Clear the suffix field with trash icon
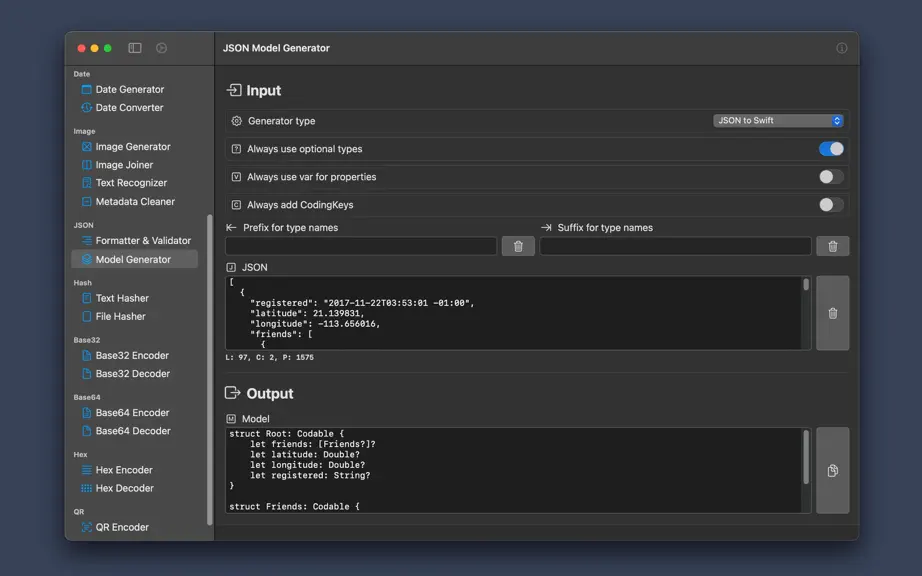Viewport: 922px width, 576px height. tap(832, 246)
